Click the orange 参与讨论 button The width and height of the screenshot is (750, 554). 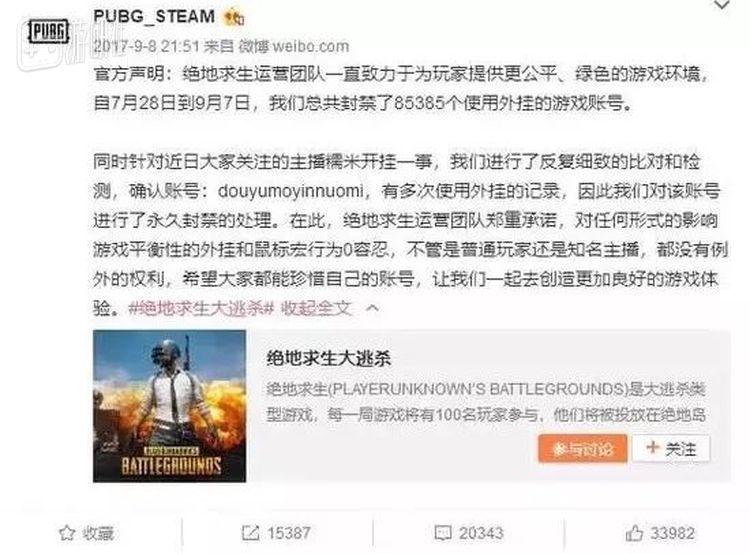pos(582,449)
